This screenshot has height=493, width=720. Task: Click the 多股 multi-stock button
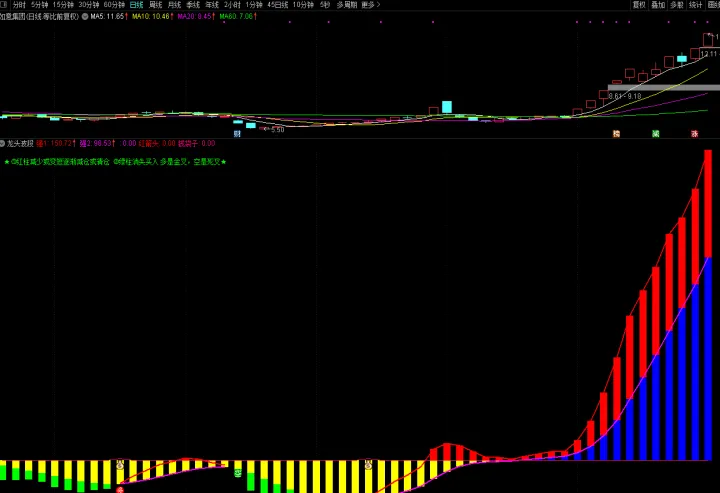tap(677, 5)
